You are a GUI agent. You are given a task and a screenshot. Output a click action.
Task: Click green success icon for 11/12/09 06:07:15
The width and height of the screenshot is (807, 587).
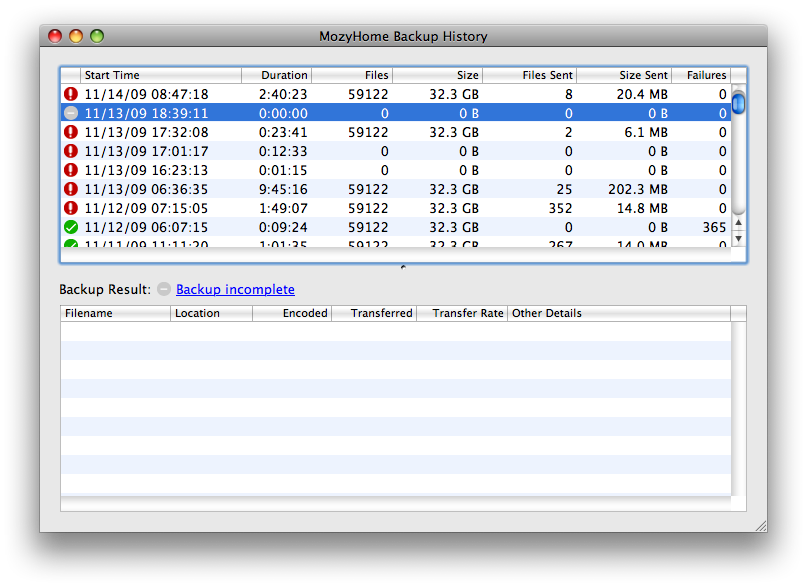71,227
